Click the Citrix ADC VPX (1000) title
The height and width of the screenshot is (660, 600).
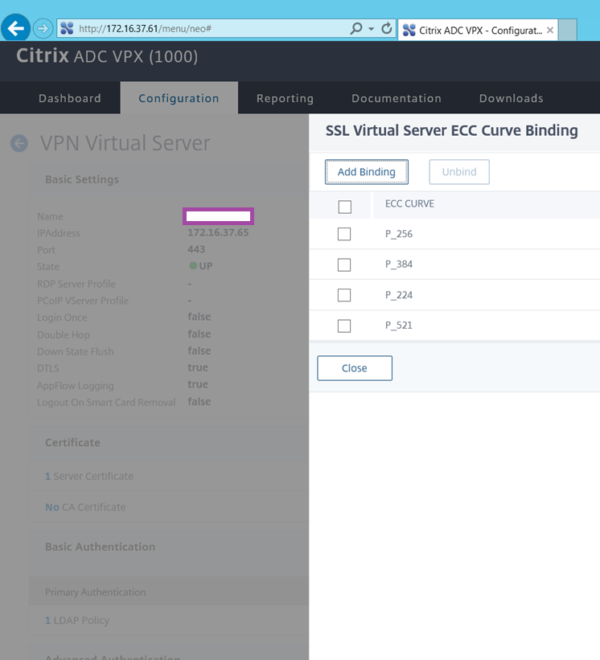(107, 56)
